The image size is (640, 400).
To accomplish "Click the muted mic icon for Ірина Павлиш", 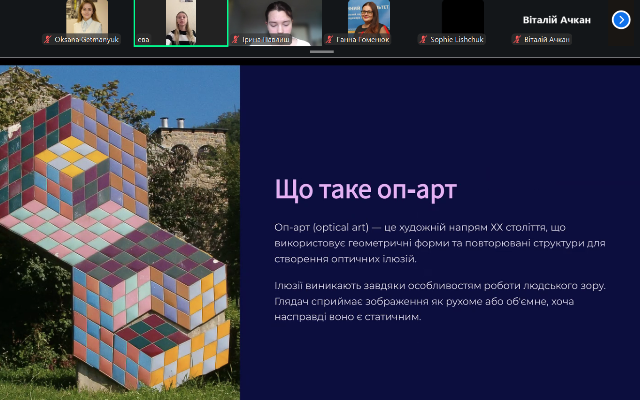I will 236,39.
